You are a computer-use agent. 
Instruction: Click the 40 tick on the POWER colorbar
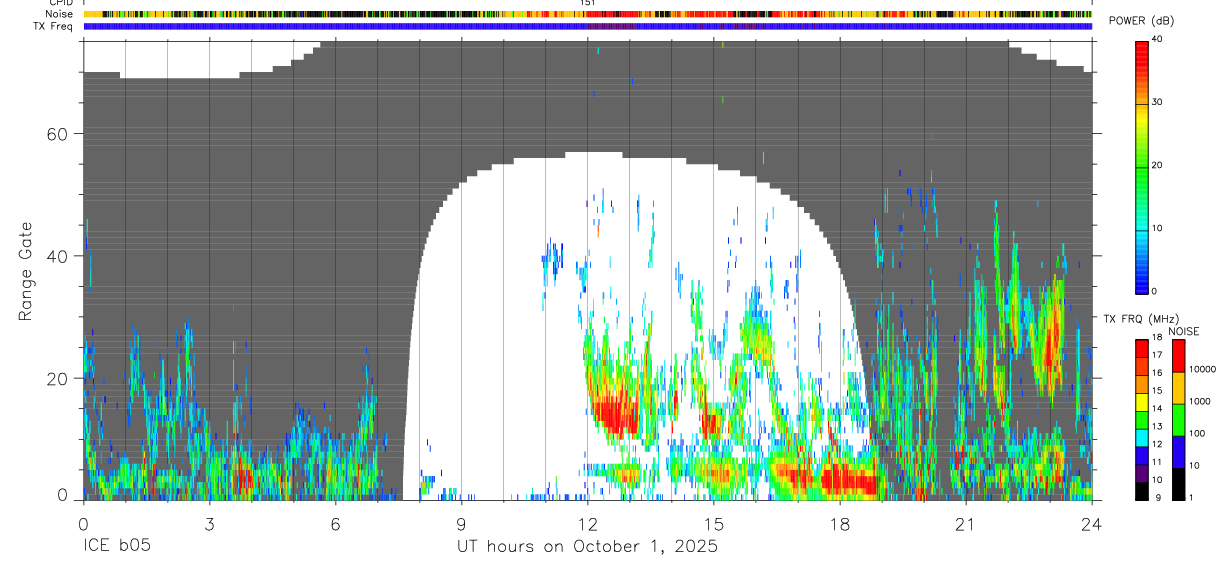click(x=1158, y=39)
